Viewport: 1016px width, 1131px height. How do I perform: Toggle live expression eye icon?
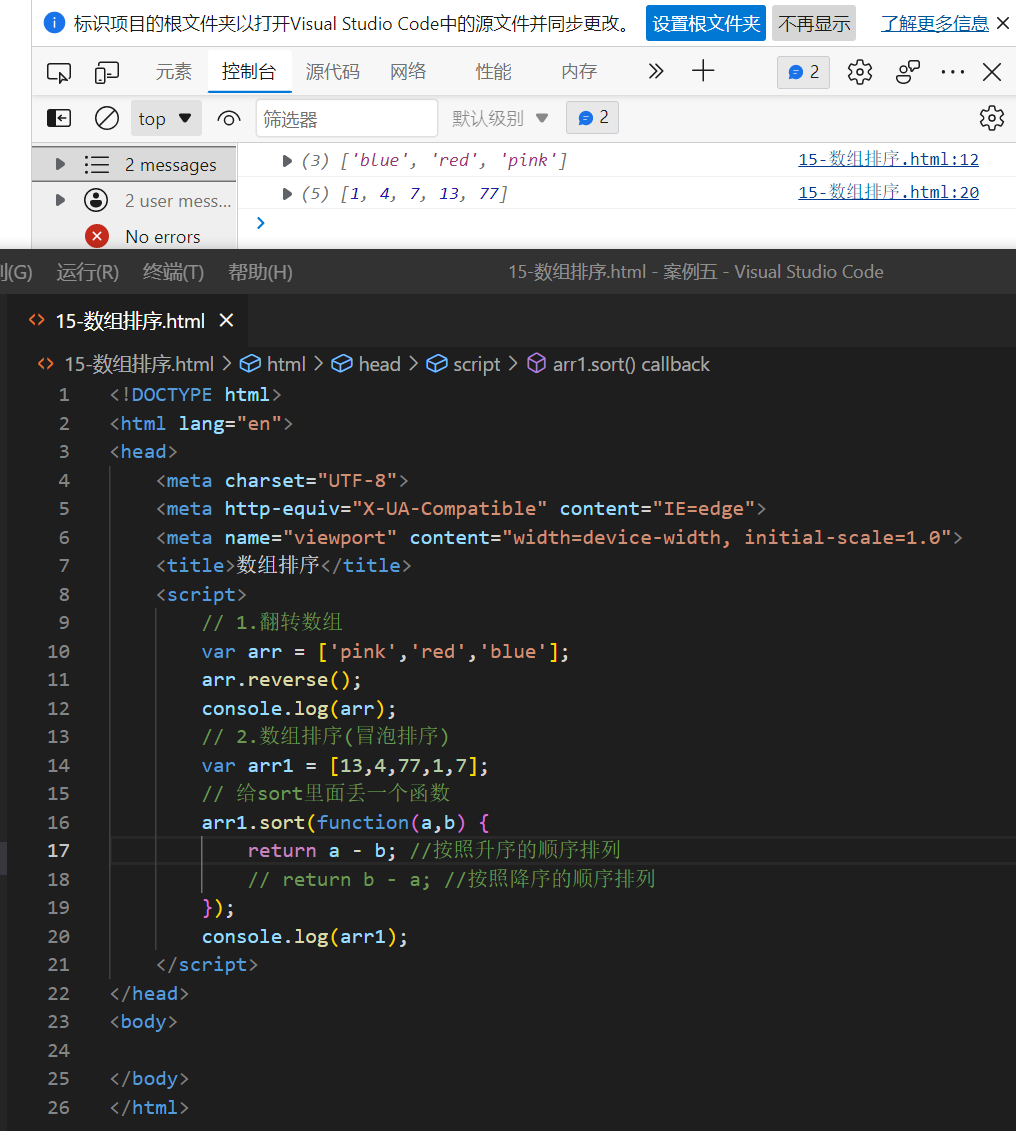[229, 119]
